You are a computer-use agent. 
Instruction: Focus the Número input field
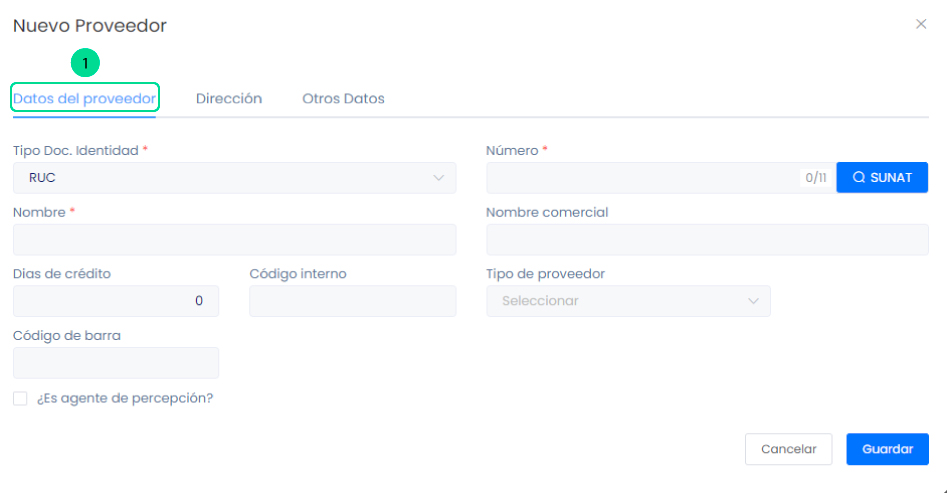[640, 178]
